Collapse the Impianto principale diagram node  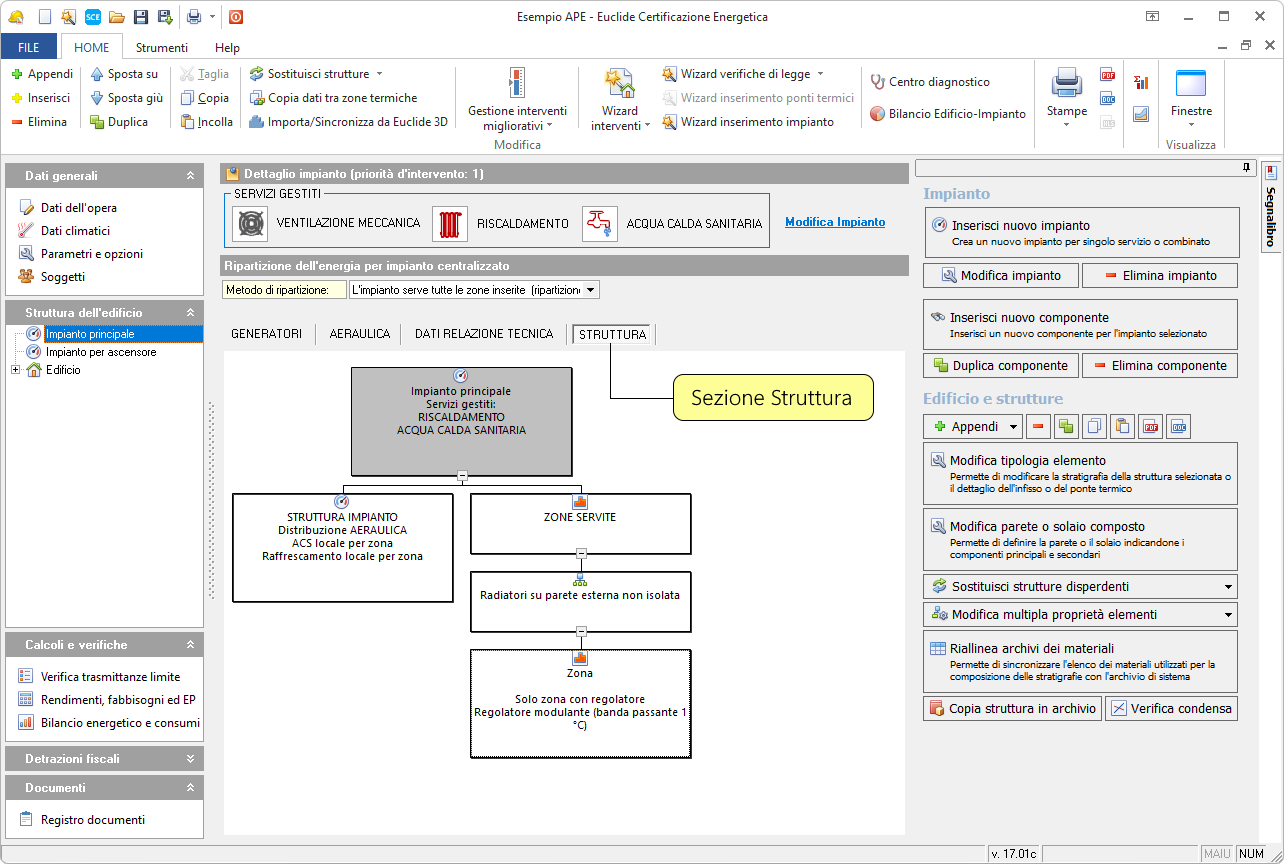pyautogui.click(x=462, y=475)
